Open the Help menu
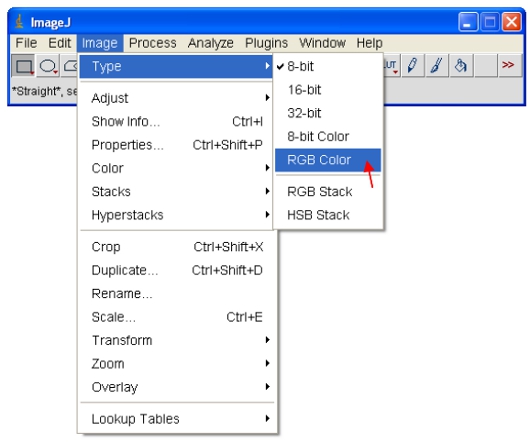Viewport: 530px width, 442px height. [x=369, y=43]
